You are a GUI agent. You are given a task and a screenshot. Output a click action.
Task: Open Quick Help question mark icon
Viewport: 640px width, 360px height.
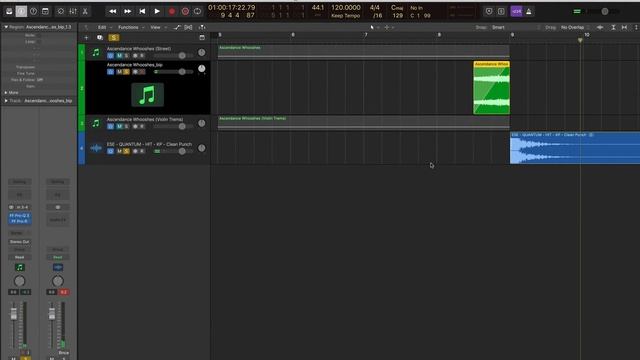click(33, 11)
